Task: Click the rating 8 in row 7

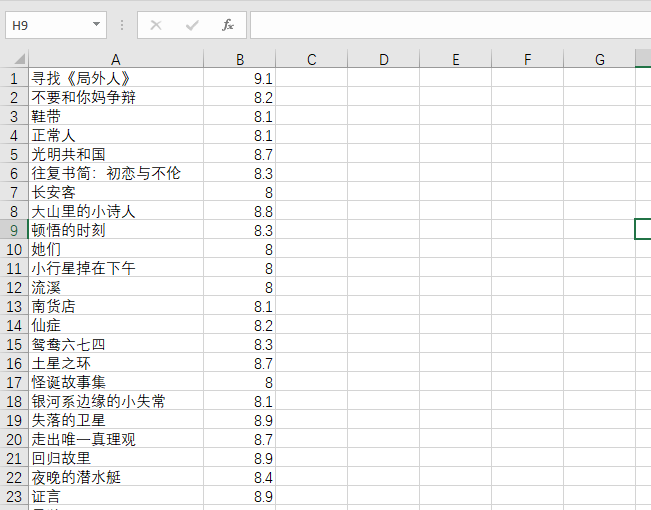Action: (240, 192)
